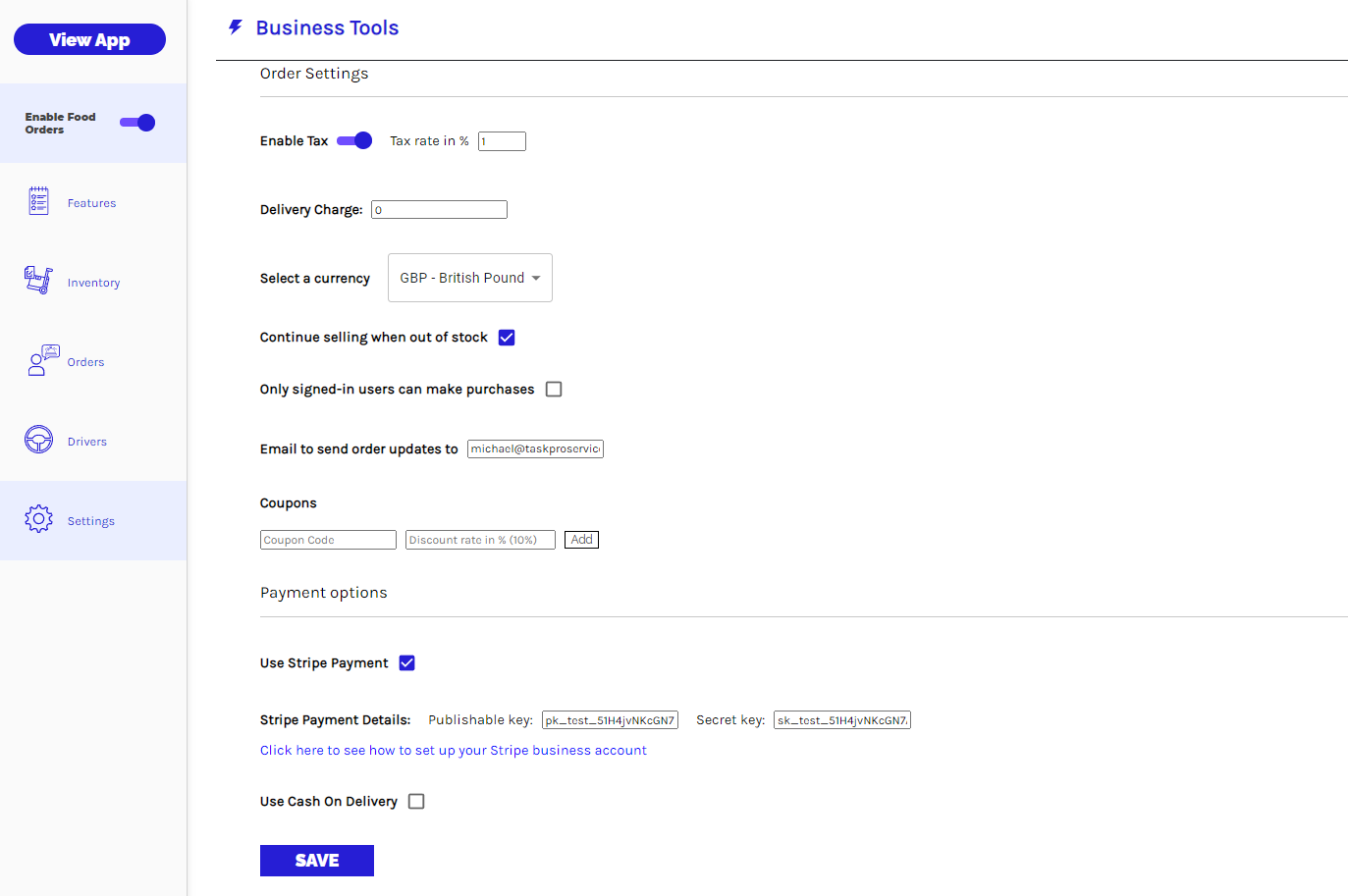
Task: Click the Drivers steering wheel icon
Action: coord(38,440)
